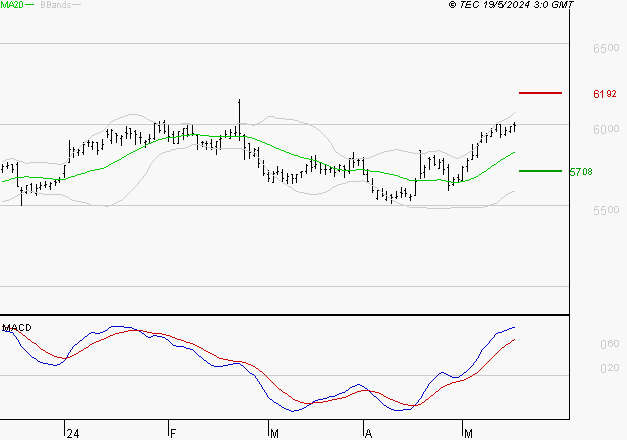Image resolution: width=627 pixels, height=440 pixels.
Task: Click the red 6192 resistance value
Action: click(x=605, y=94)
